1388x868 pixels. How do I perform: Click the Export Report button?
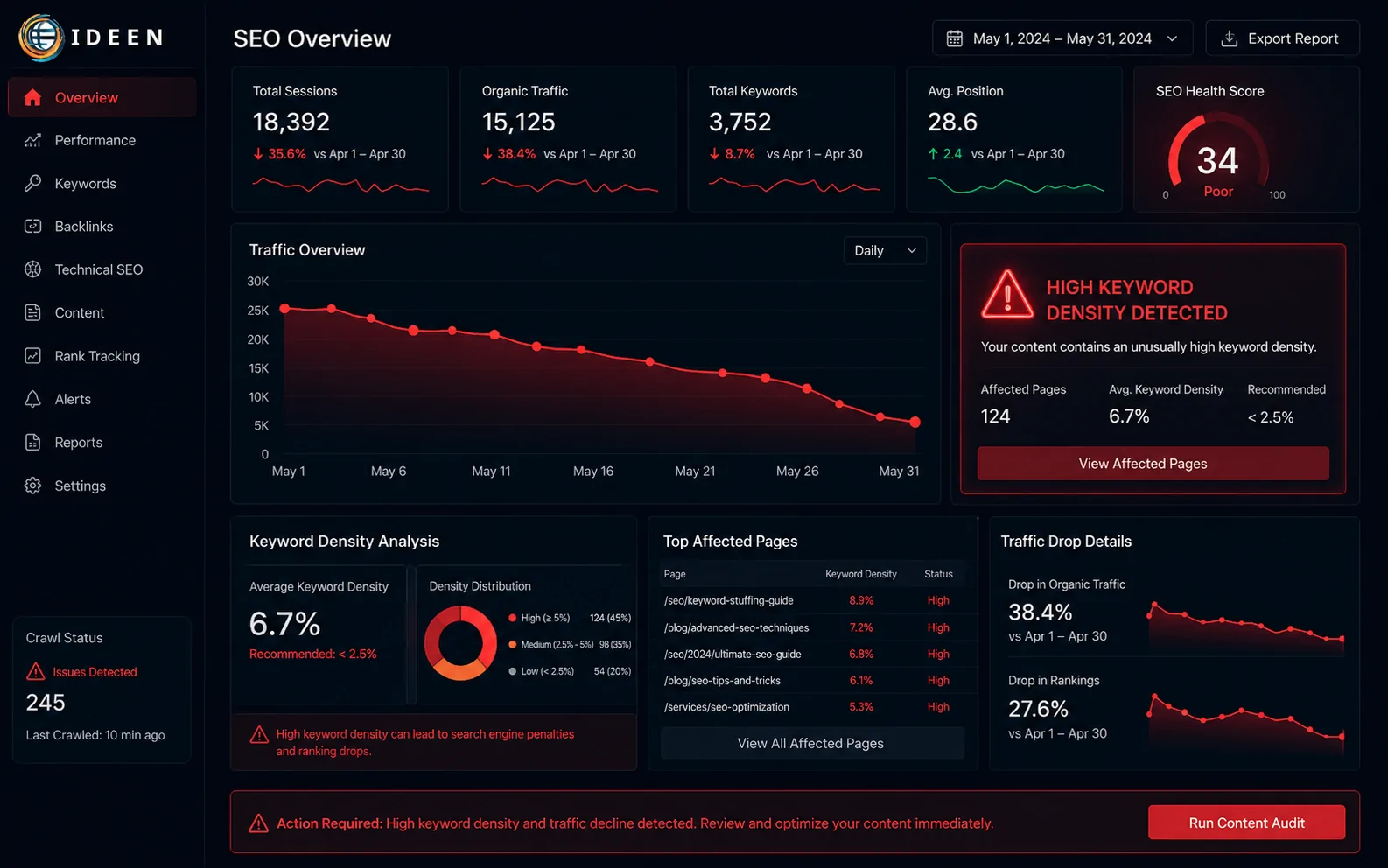pyautogui.click(x=1282, y=38)
